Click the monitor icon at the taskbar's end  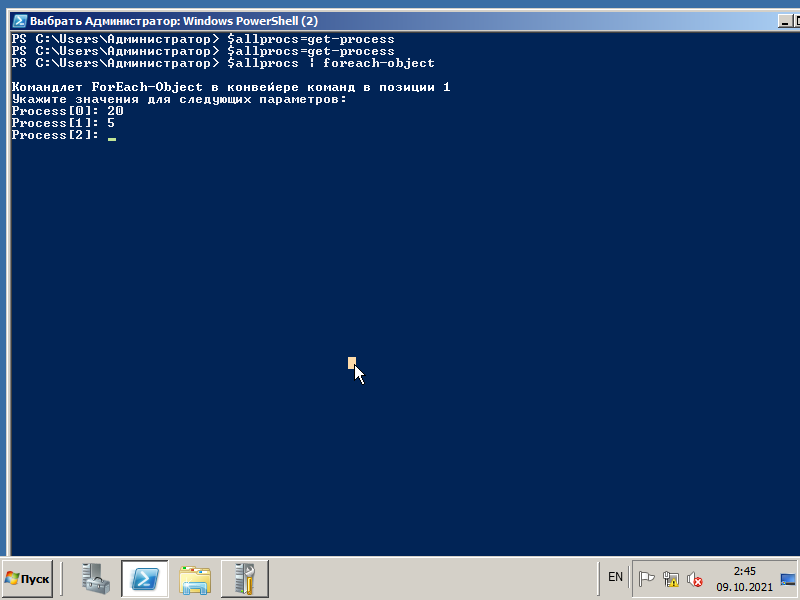tap(788, 579)
